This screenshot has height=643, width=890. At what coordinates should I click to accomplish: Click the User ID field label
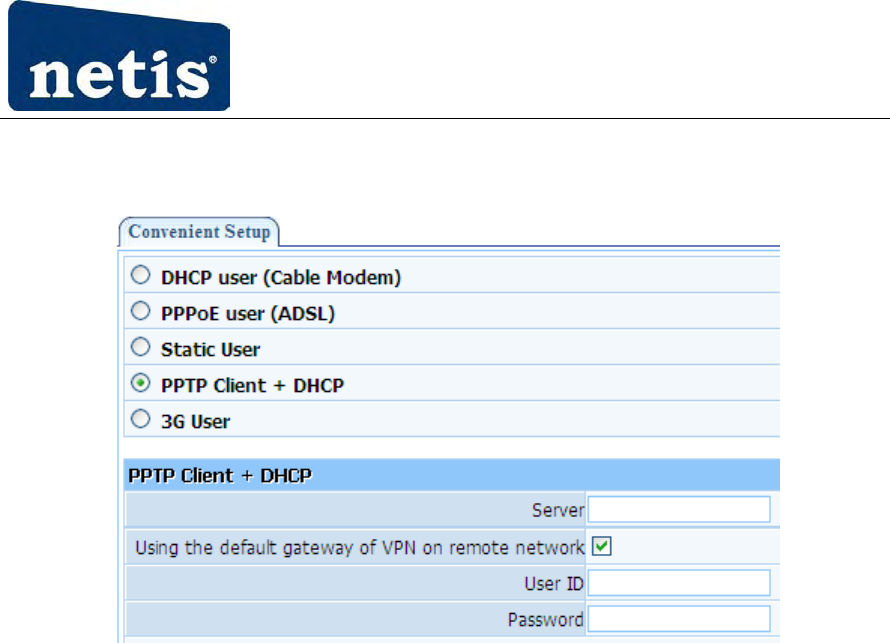(x=553, y=583)
